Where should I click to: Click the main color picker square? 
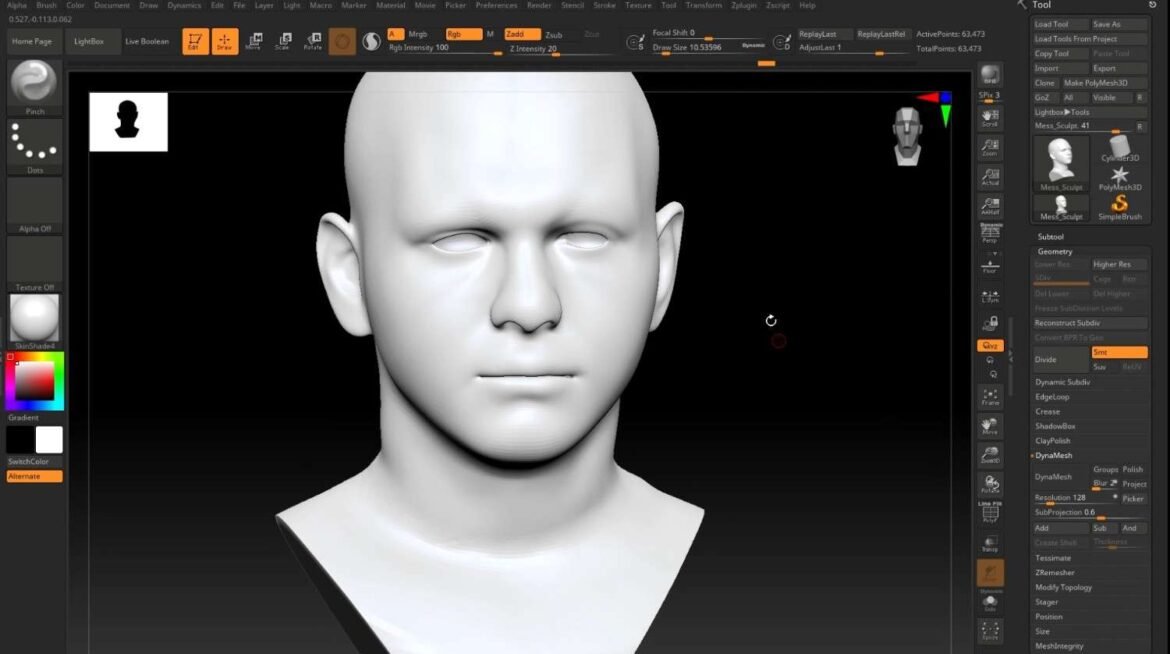(33, 381)
